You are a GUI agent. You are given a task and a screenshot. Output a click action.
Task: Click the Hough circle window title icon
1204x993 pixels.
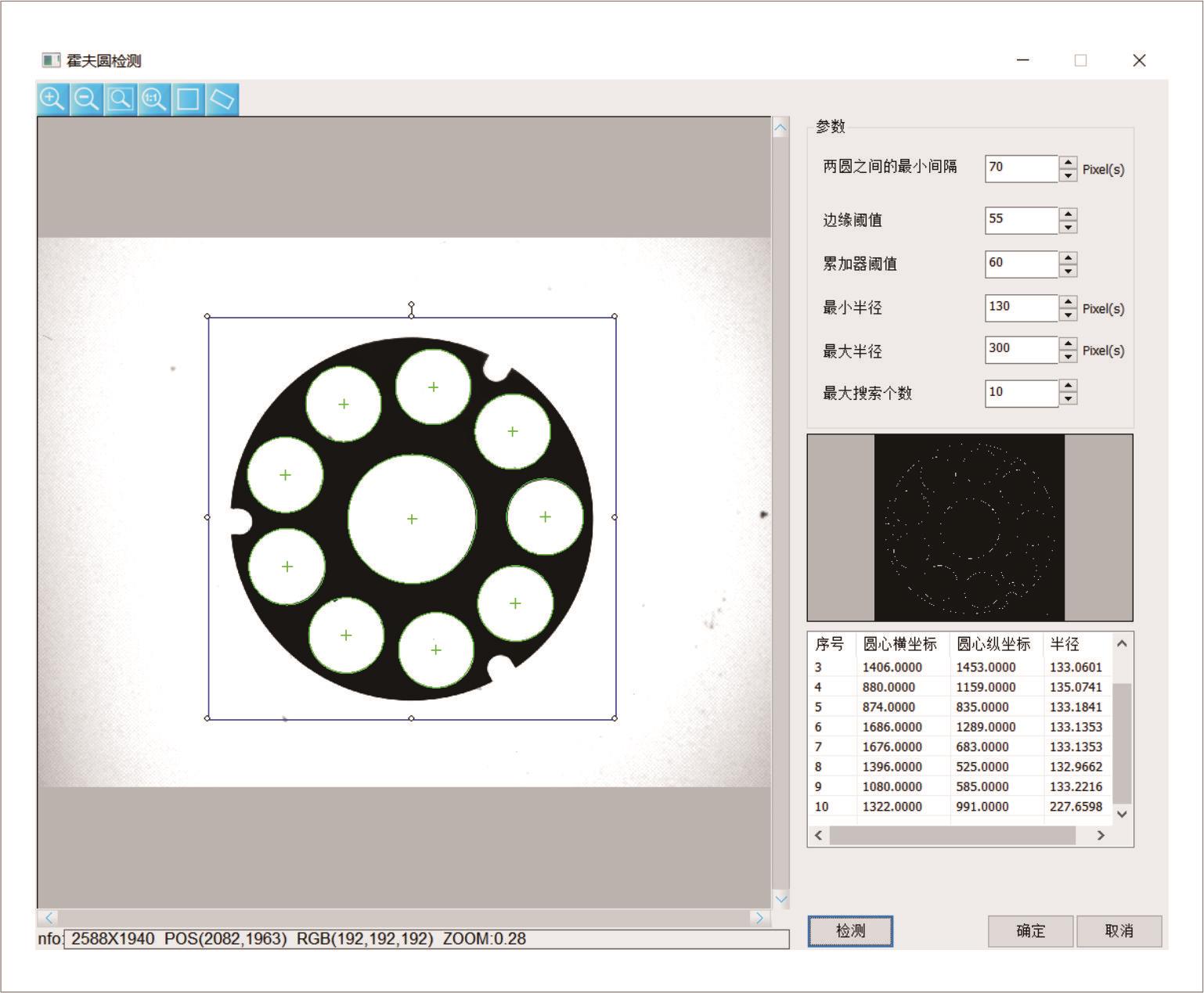pyautogui.click(x=51, y=60)
